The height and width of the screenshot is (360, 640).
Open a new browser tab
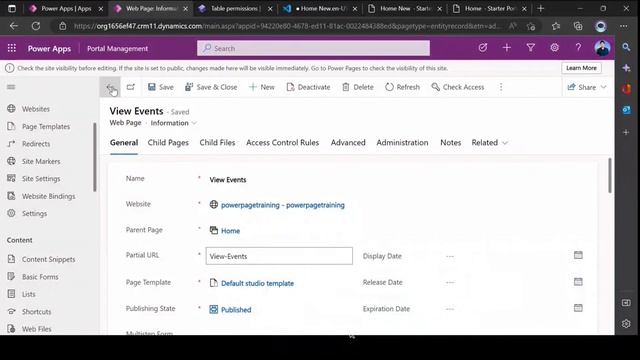(540, 9)
